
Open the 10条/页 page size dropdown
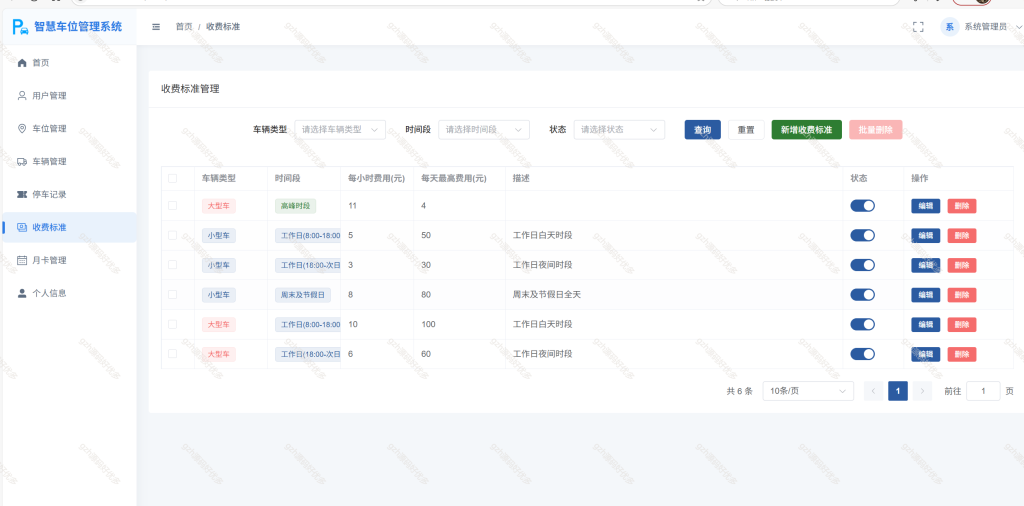(x=808, y=391)
